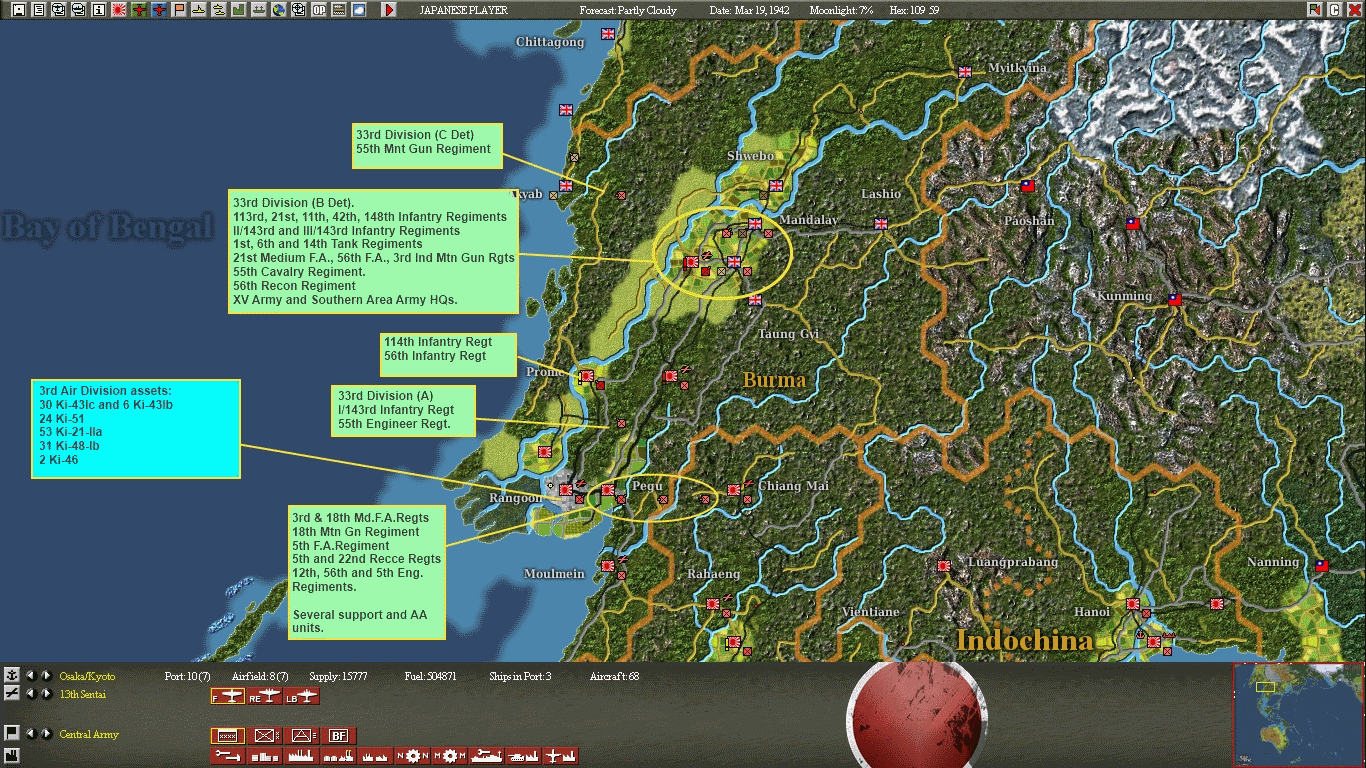Click the aircraft icon beside 13th Sentai

tap(12, 693)
